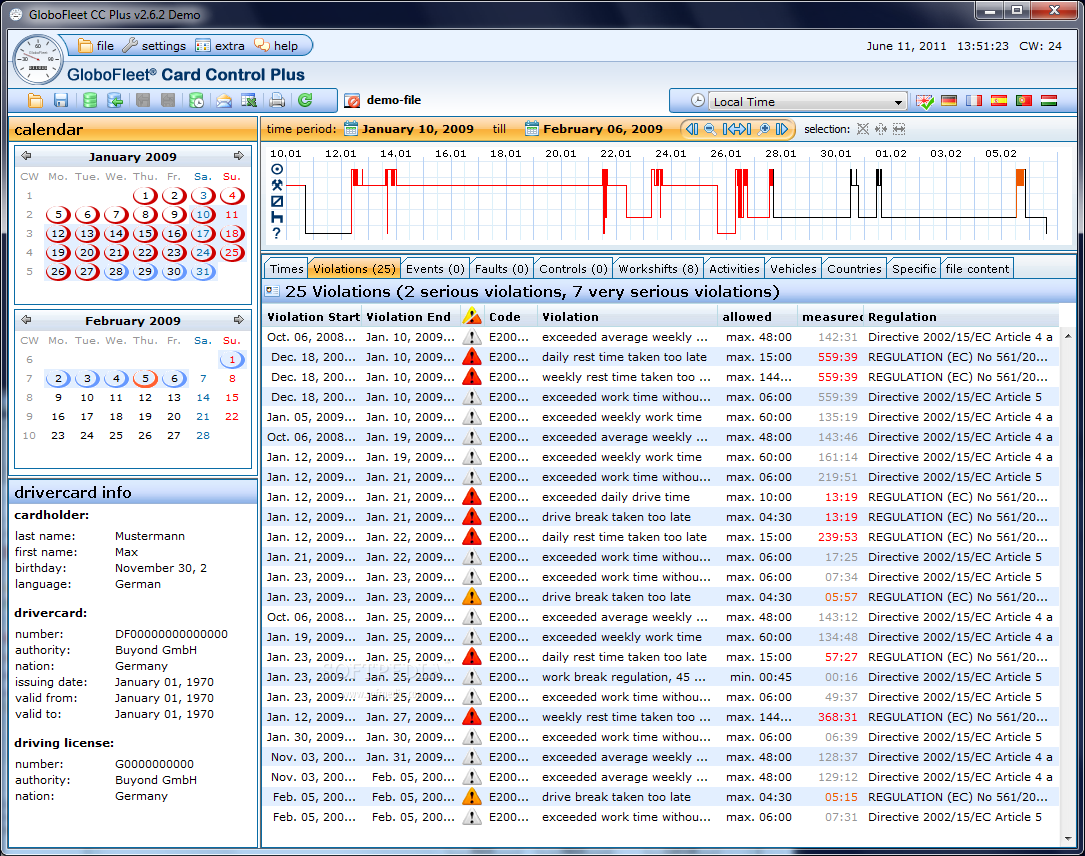Viewport: 1085px width, 856px height.
Task: Select the Spanish flag language option
Action: 998,101
